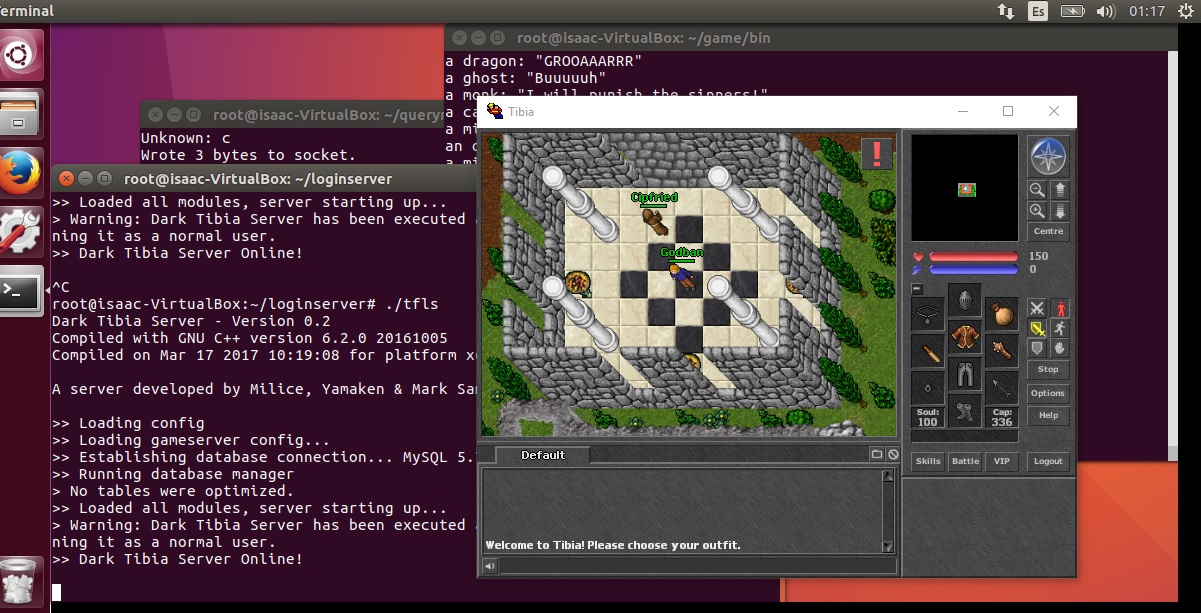Click the Soul 100 counter
The width and height of the screenshot is (1201, 613).
pos(928,417)
